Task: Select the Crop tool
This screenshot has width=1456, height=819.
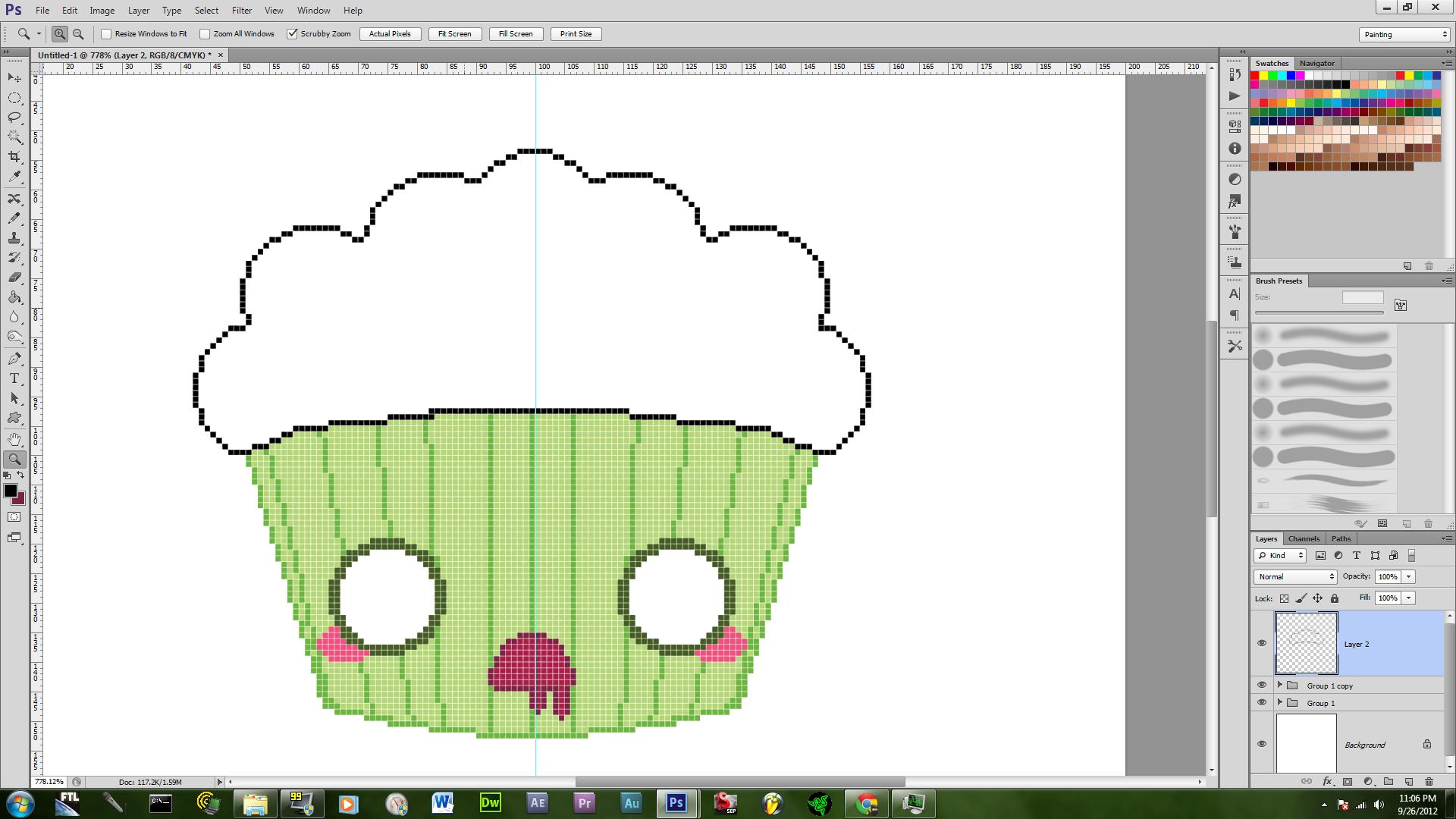Action: click(x=14, y=157)
